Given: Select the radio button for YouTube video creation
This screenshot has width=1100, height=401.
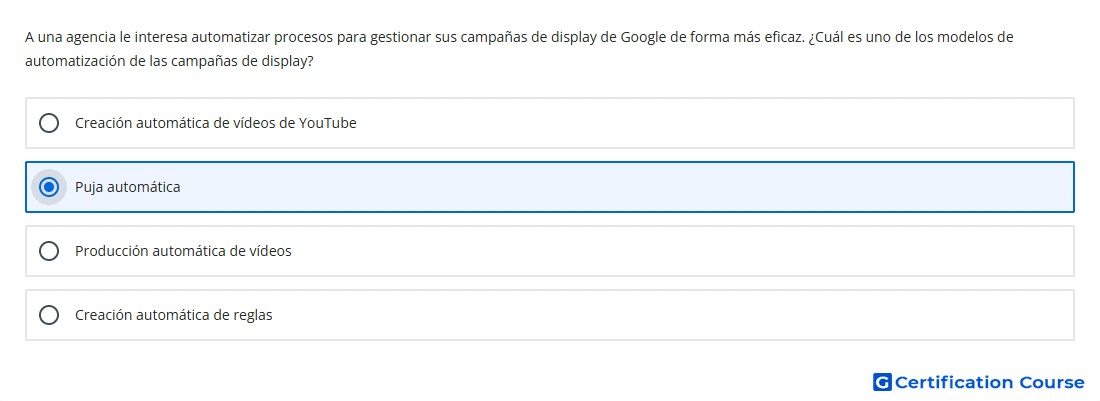Looking at the screenshot, I should [49, 123].
